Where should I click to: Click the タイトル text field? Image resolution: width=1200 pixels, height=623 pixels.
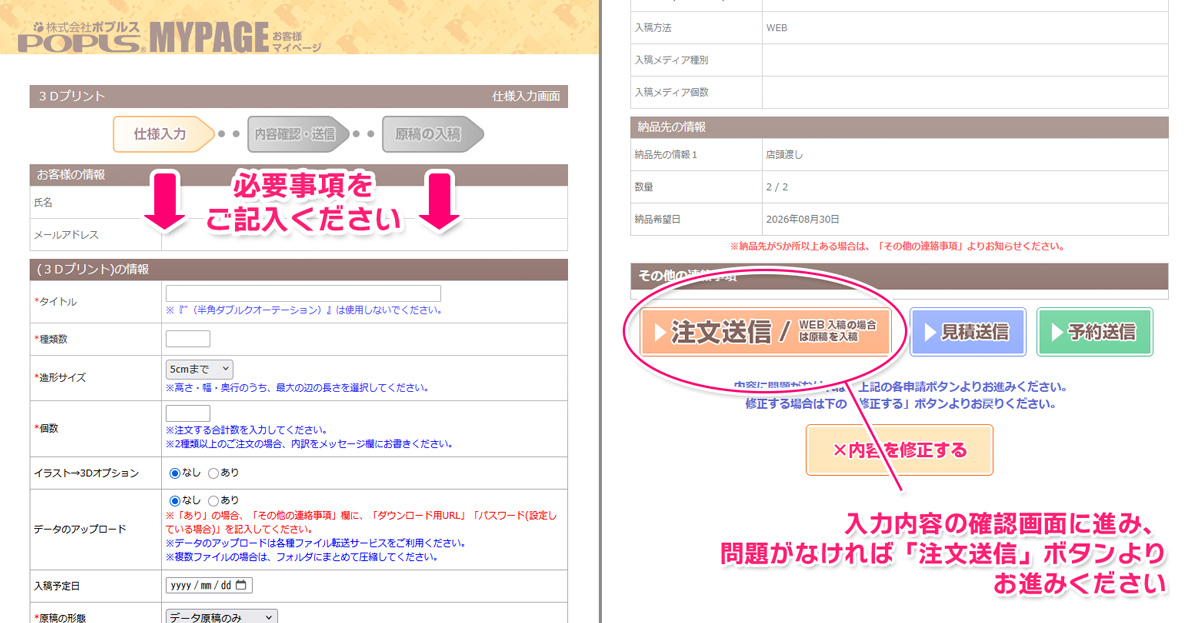click(303, 294)
